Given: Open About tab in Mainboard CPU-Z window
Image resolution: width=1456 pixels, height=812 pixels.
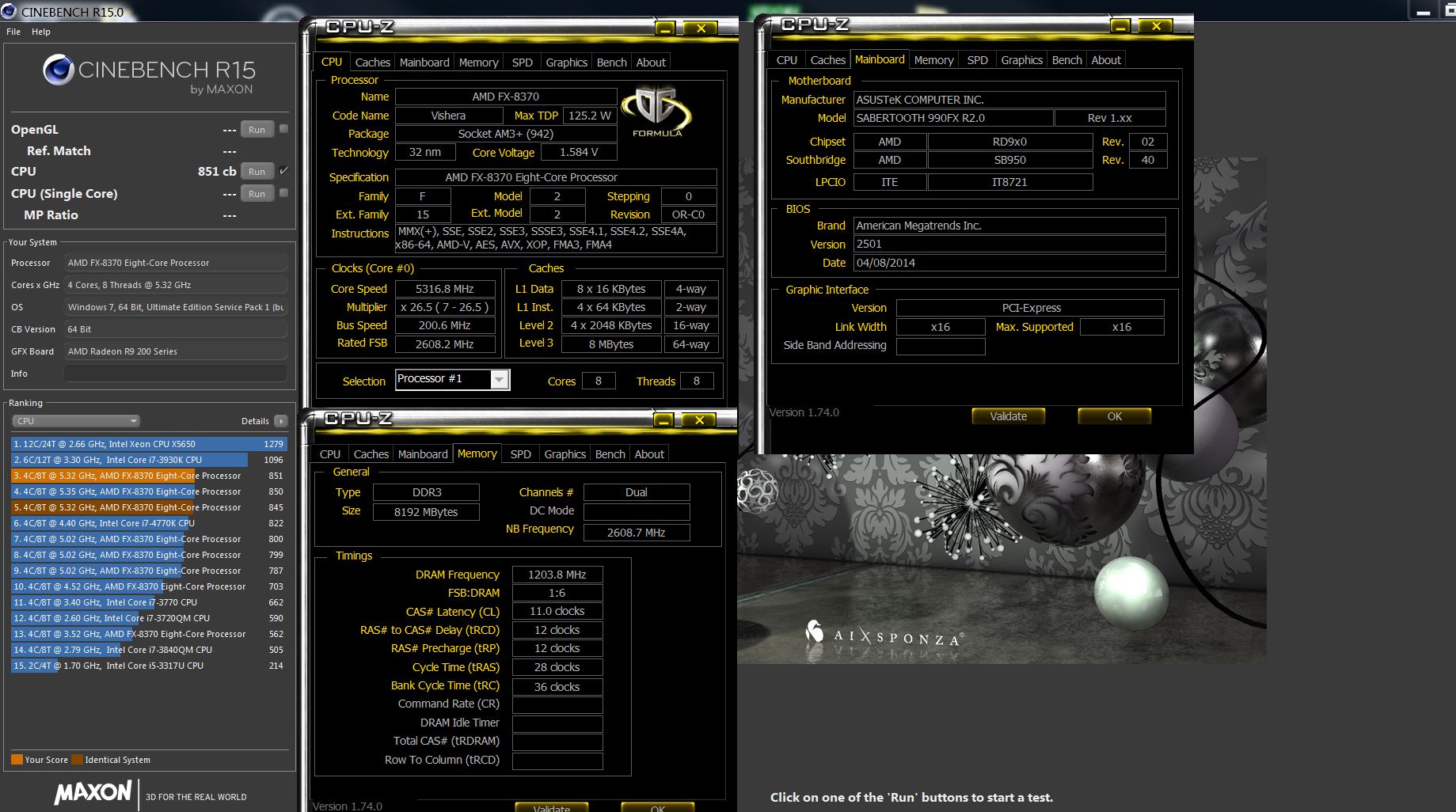Looking at the screenshot, I should [1105, 60].
